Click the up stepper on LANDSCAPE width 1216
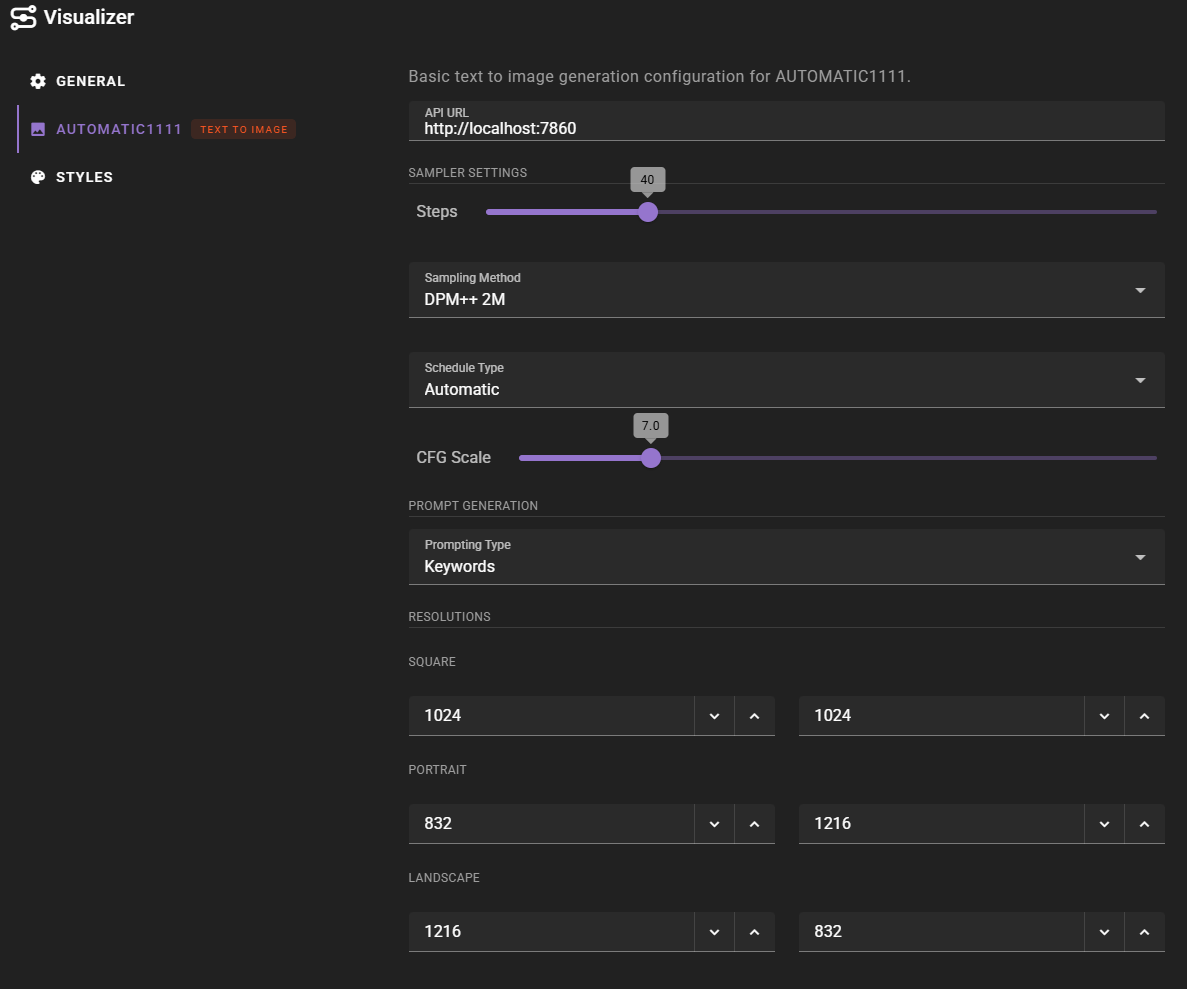The height and width of the screenshot is (989, 1187). coord(755,931)
